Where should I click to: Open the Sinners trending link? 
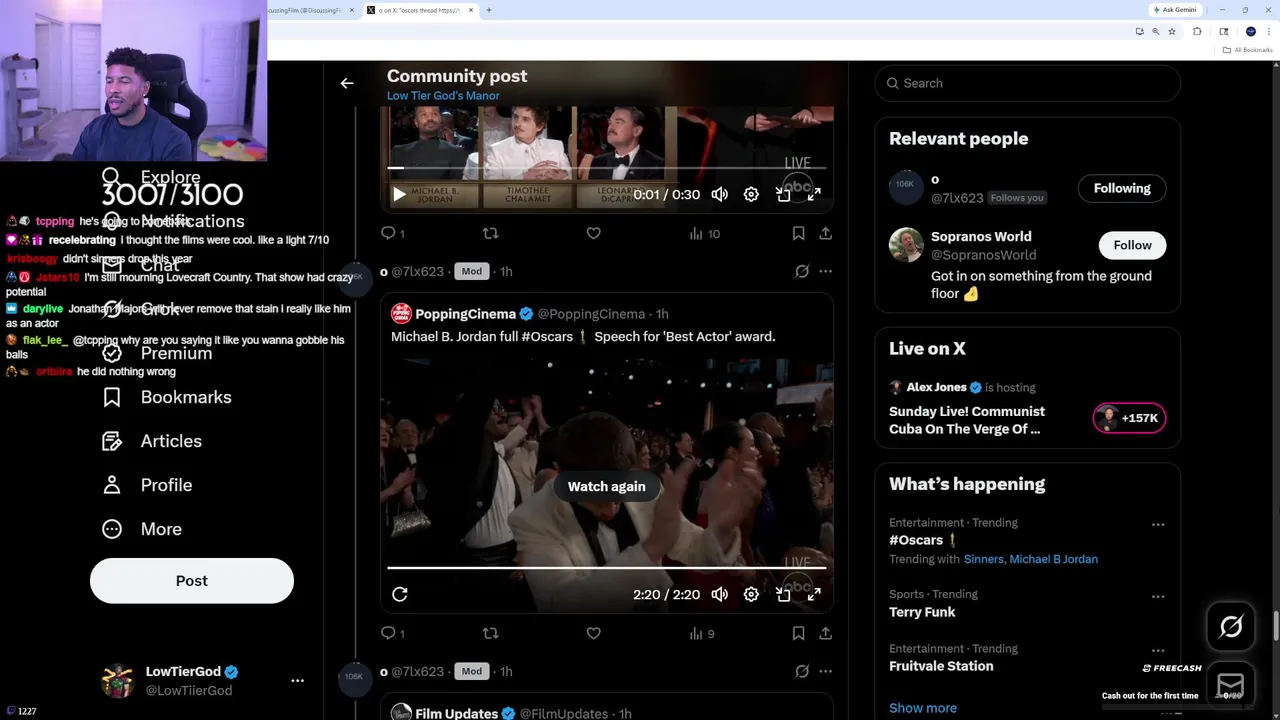coord(983,559)
